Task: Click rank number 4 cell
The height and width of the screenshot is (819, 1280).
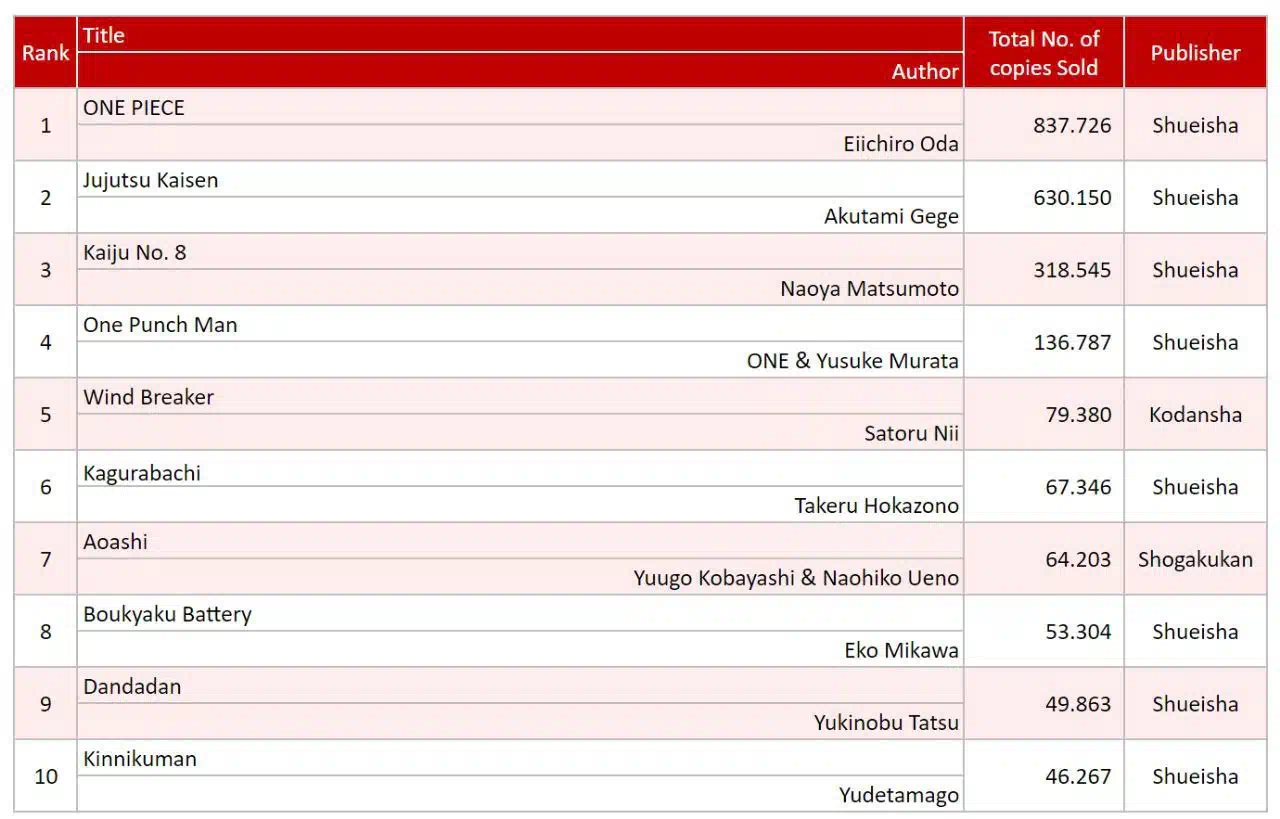Action: [x=45, y=342]
